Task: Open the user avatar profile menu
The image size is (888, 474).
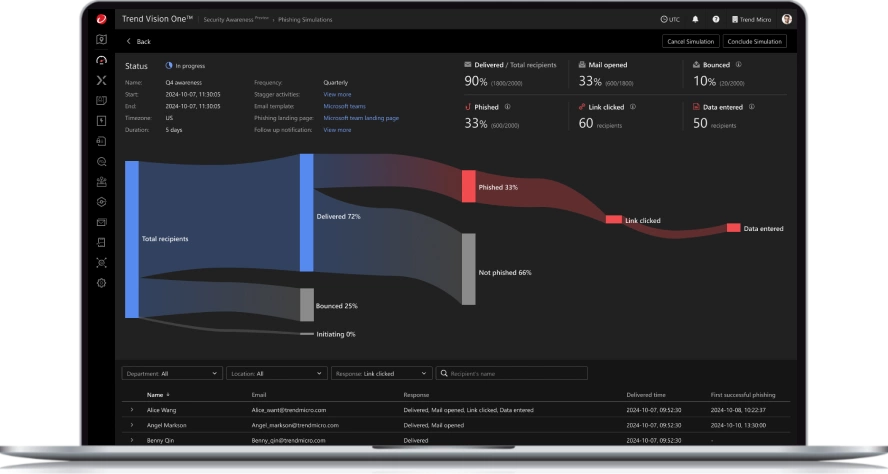Action: [787, 19]
